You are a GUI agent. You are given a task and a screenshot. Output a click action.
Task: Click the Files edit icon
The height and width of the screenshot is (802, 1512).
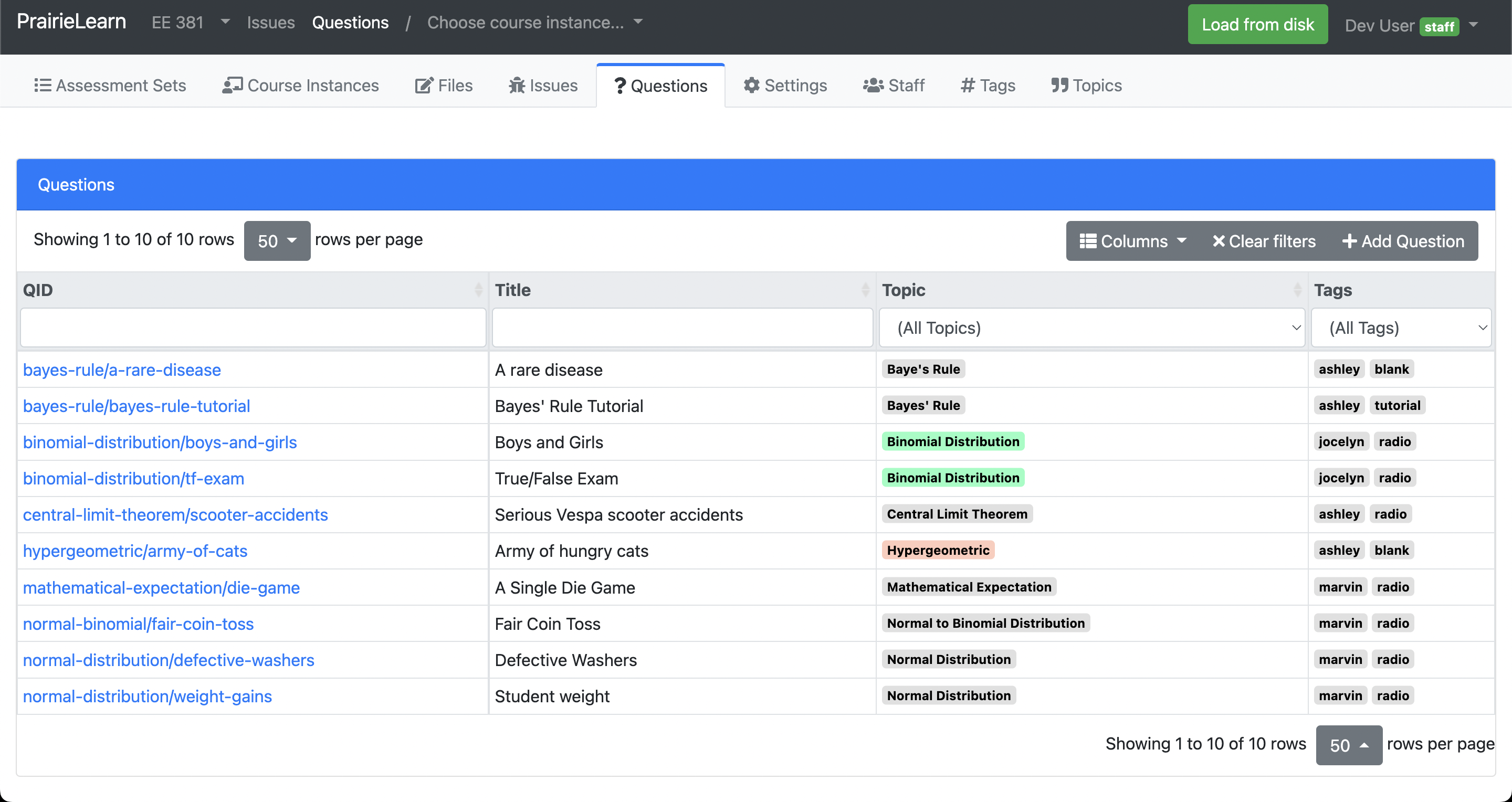click(x=424, y=86)
